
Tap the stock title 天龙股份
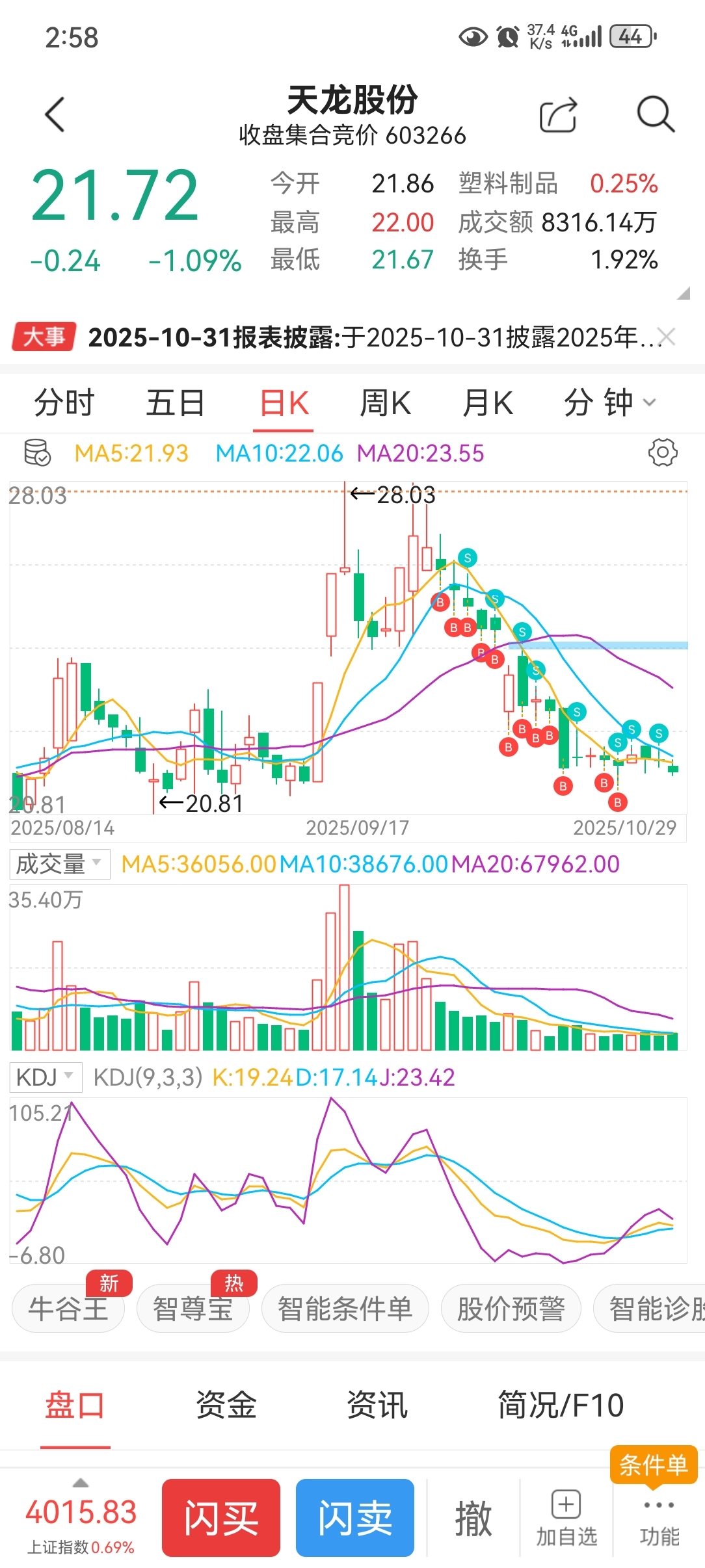click(x=352, y=100)
